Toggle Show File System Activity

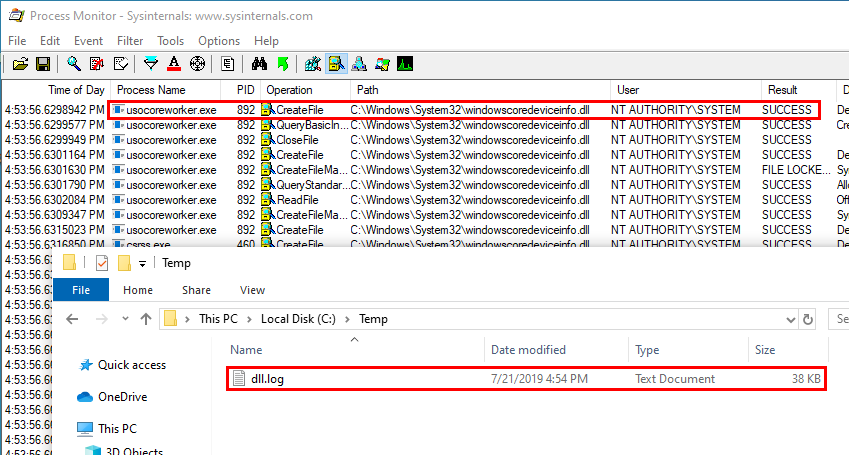[x=336, y=64]
